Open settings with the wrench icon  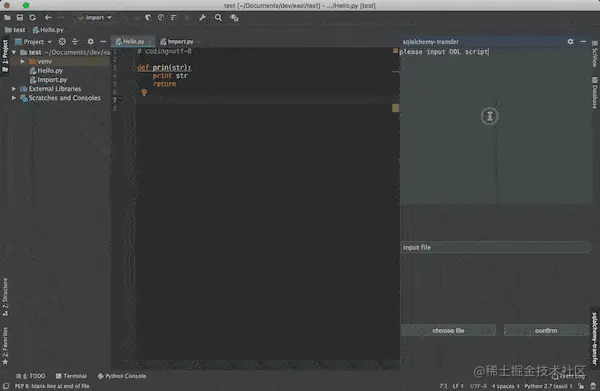click(203, 18)
